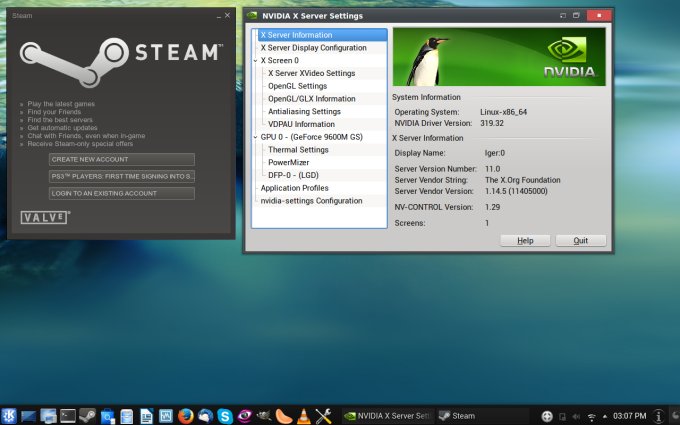Open the software store shopping bag icon
Image resolution: width=680 pixels, height=425 pixels.
pyautogui.click(x=107, y=417)
